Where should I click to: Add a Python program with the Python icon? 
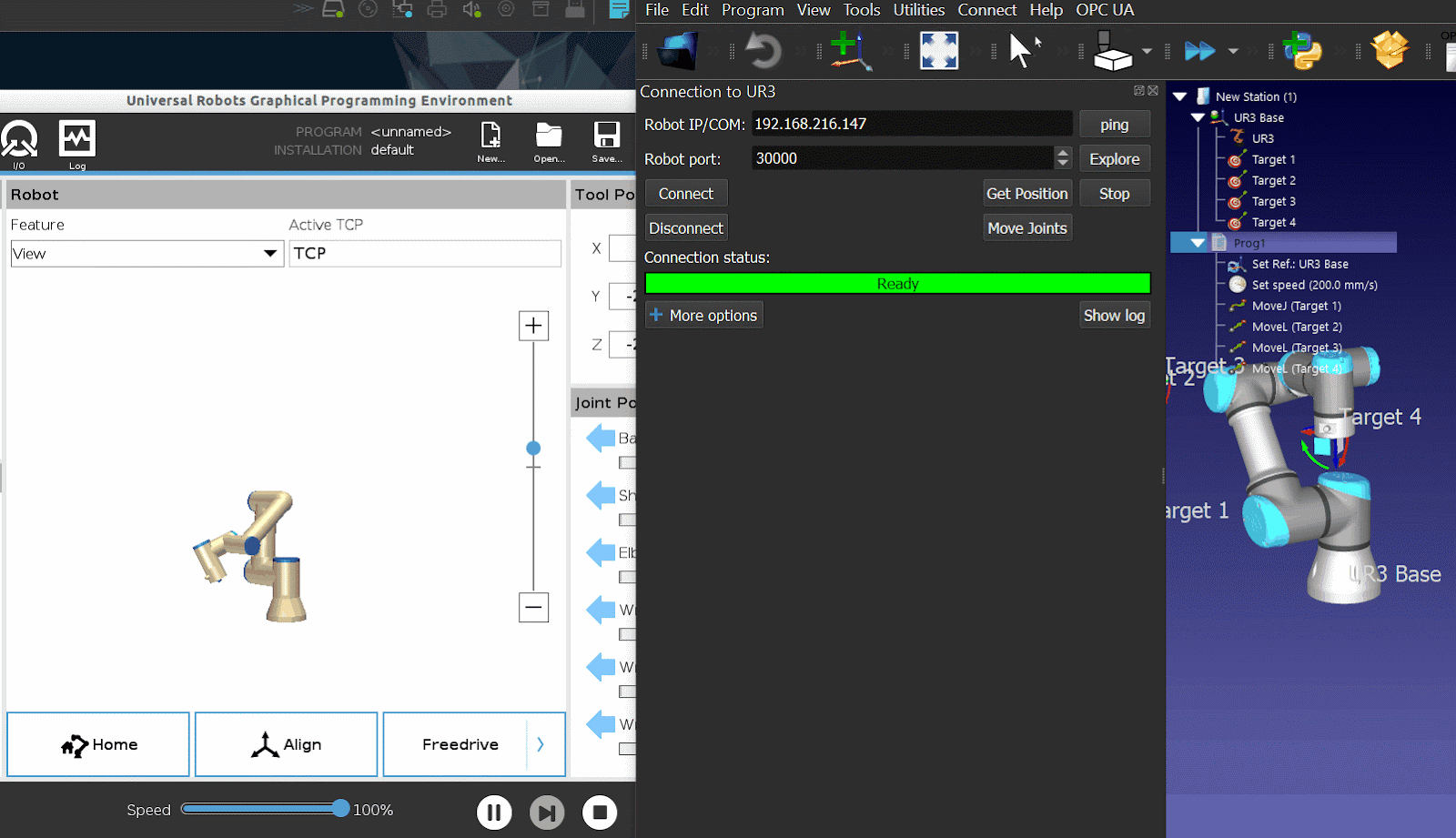point(1302,51)
